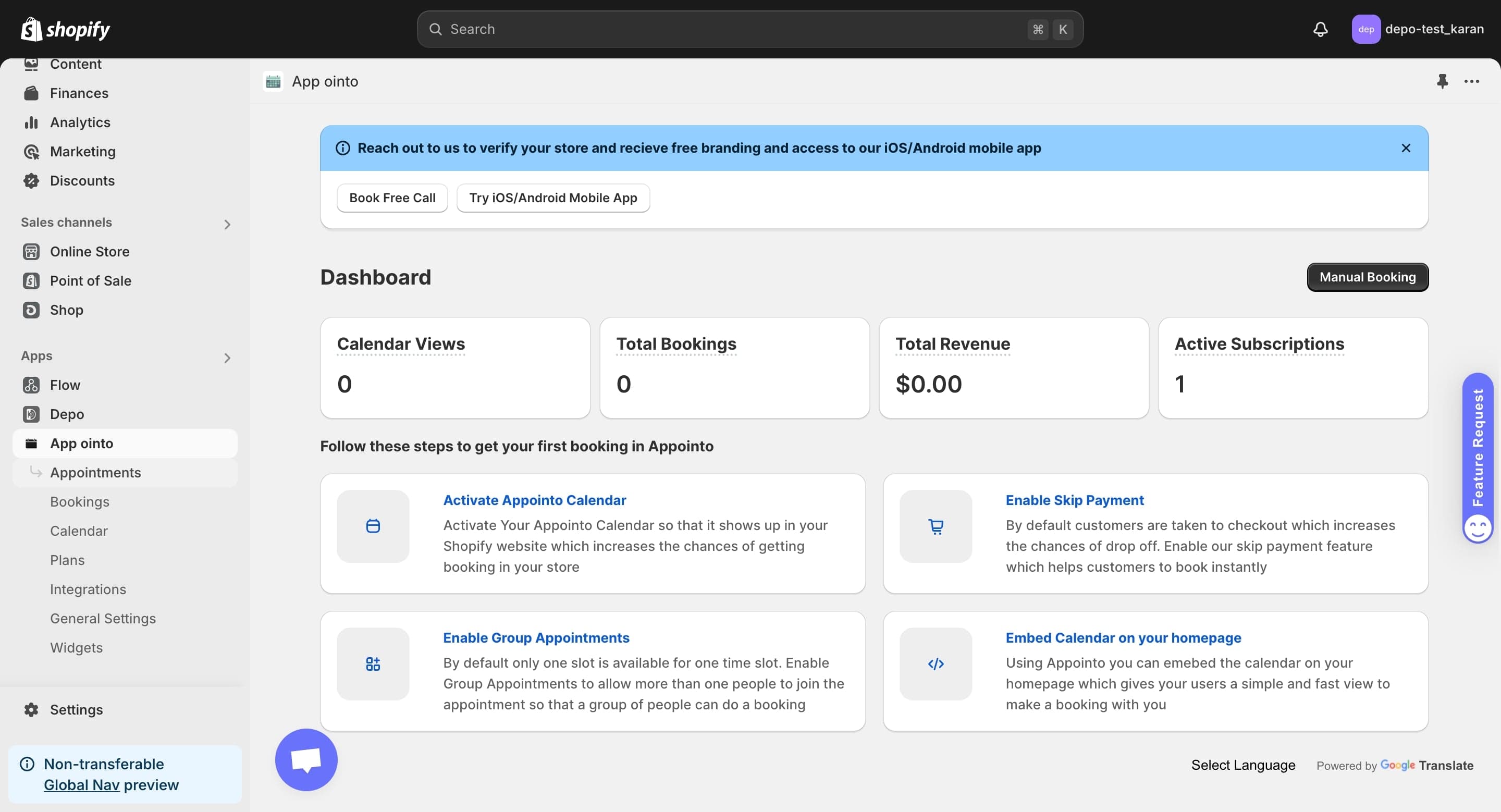Click the $0.00 revenue value
1501x812 pixels.
point(929,384)
